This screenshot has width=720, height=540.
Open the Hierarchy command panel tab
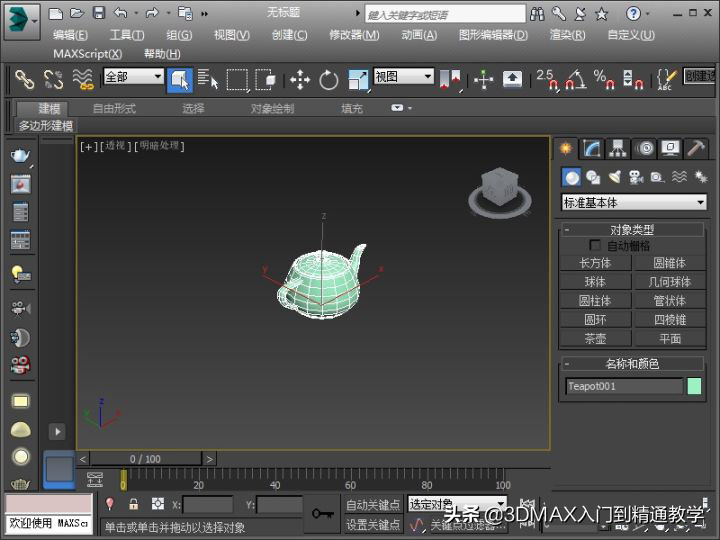click(618, 149)
